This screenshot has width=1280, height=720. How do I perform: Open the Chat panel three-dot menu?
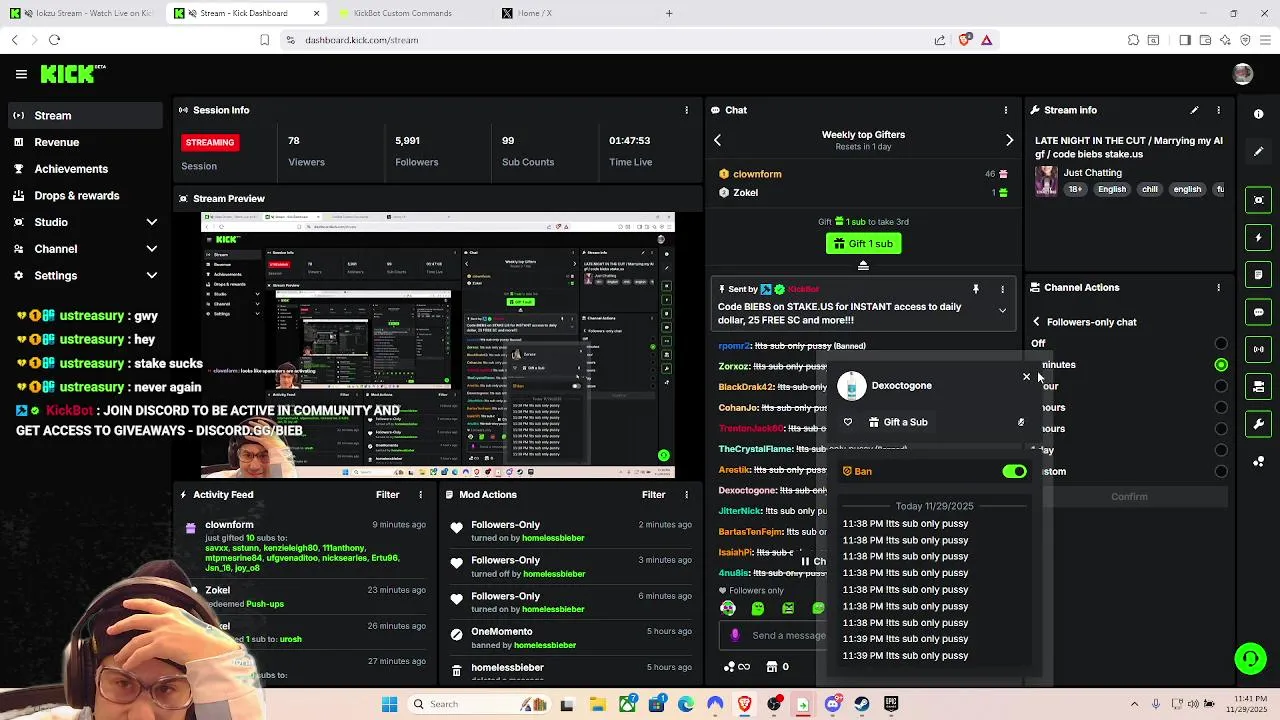1006,110
